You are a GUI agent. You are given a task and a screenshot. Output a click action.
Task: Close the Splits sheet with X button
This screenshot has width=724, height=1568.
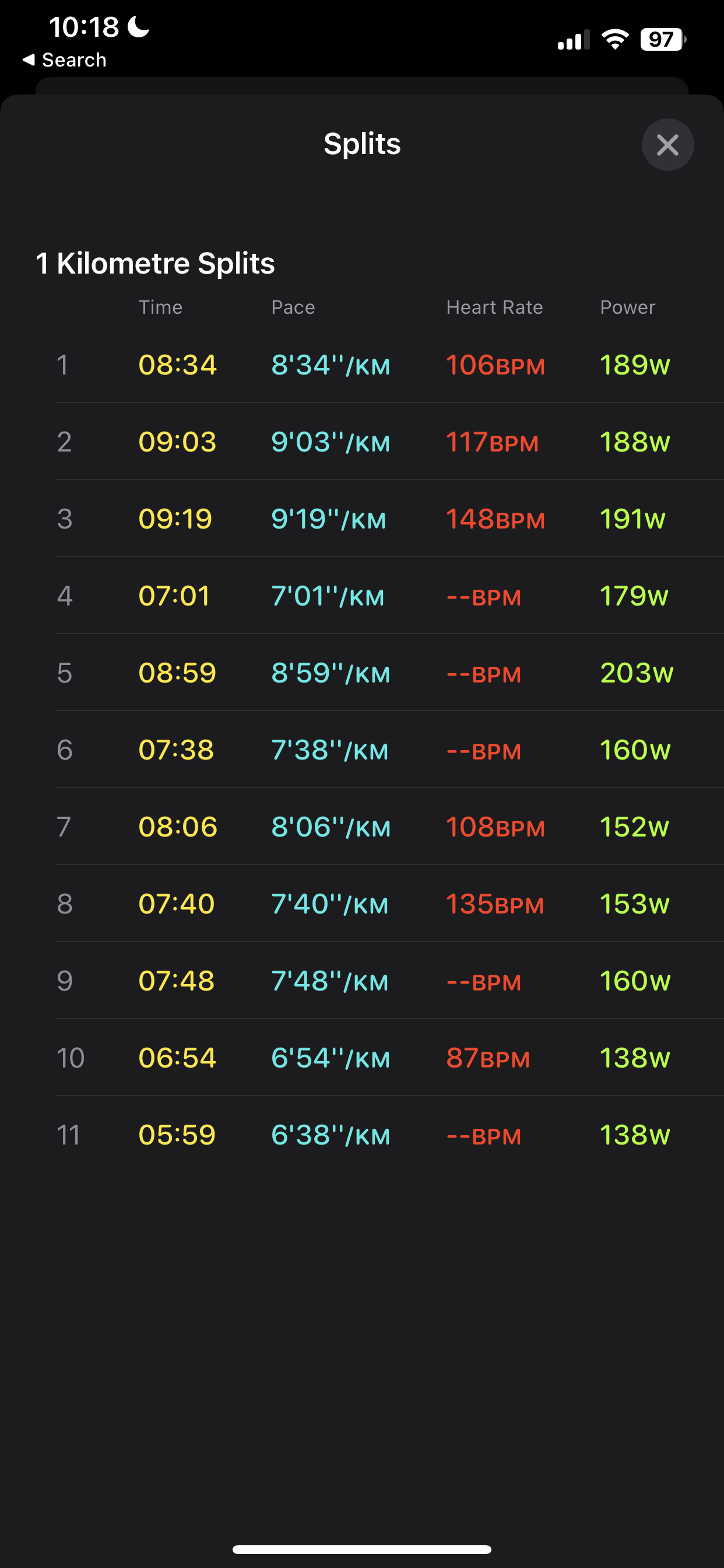coord(667,145)
